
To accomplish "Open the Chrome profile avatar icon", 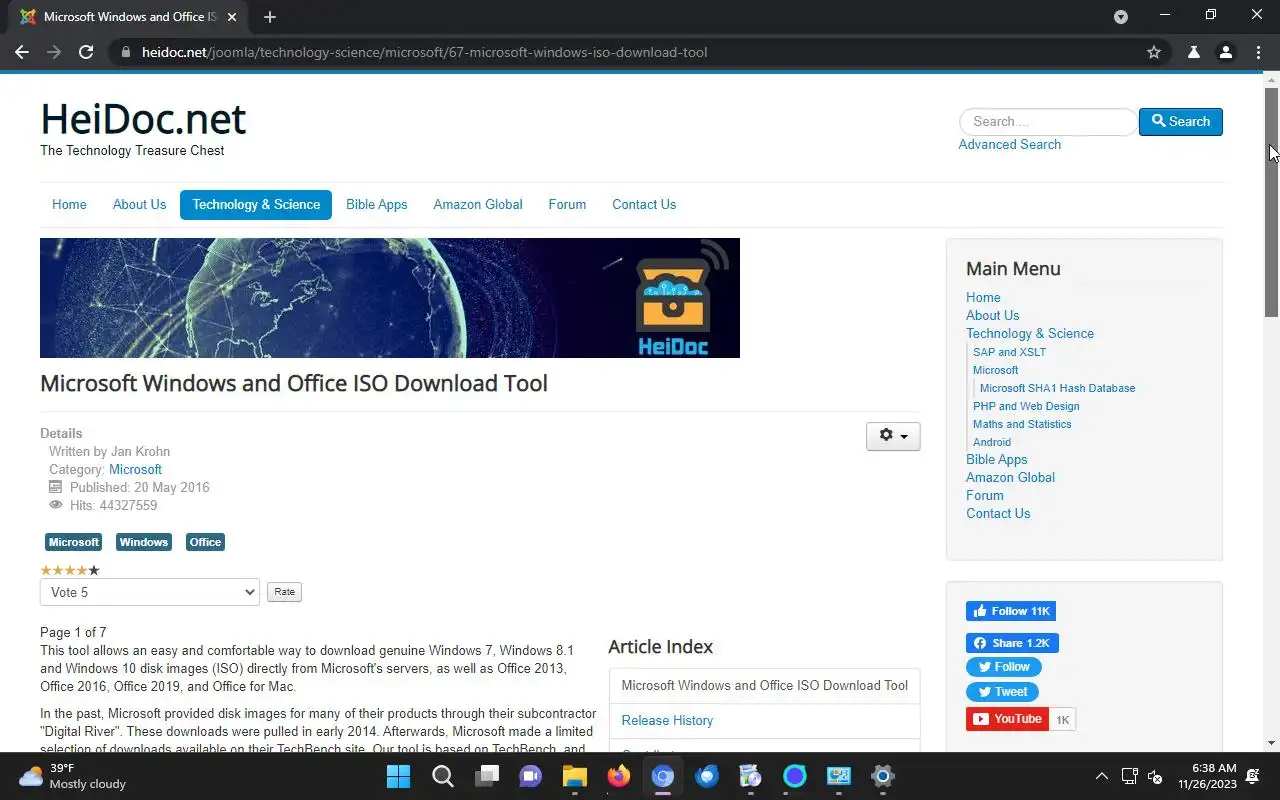I will [1226, 52].
